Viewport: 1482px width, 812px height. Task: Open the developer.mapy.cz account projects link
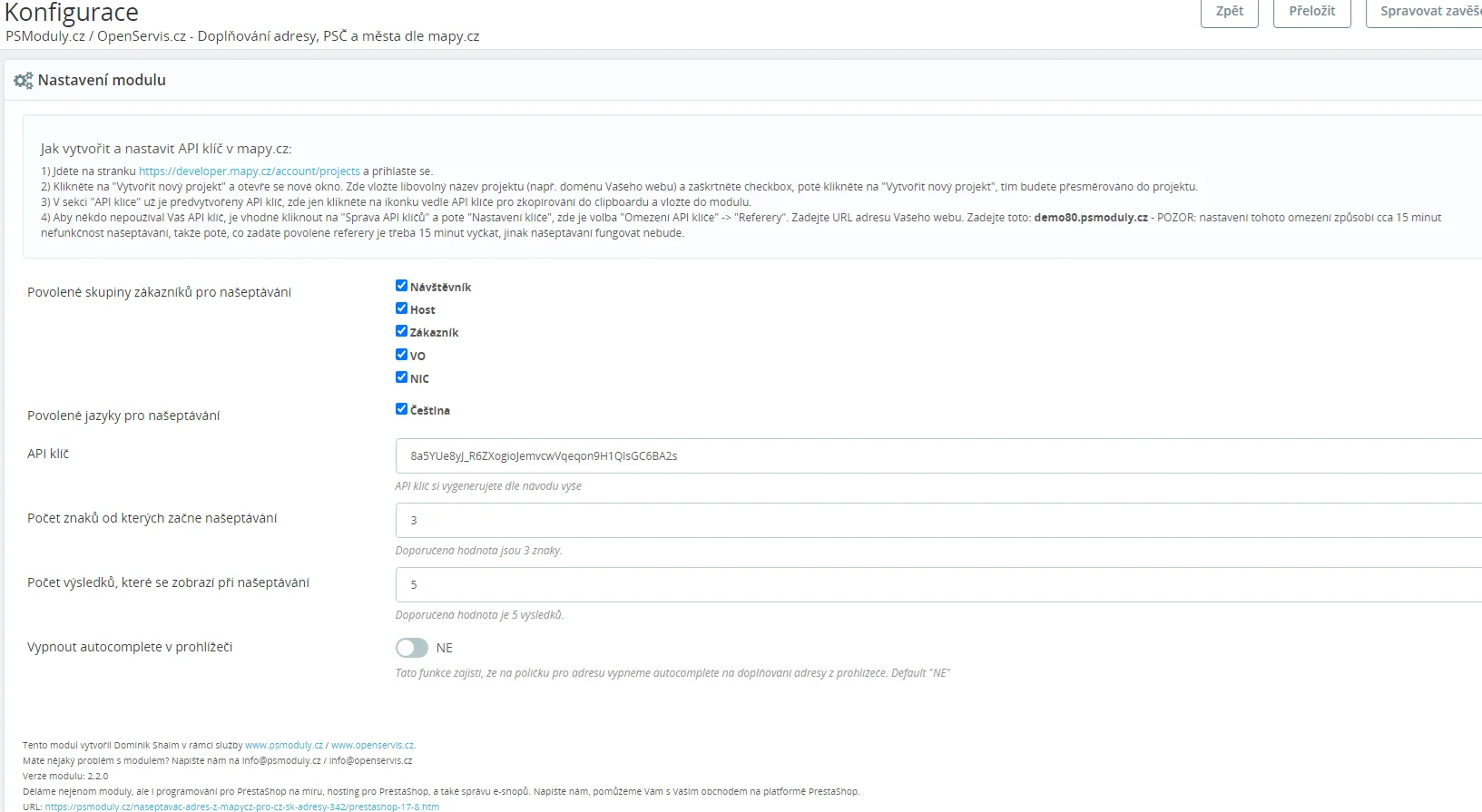(x=249, y=171)
